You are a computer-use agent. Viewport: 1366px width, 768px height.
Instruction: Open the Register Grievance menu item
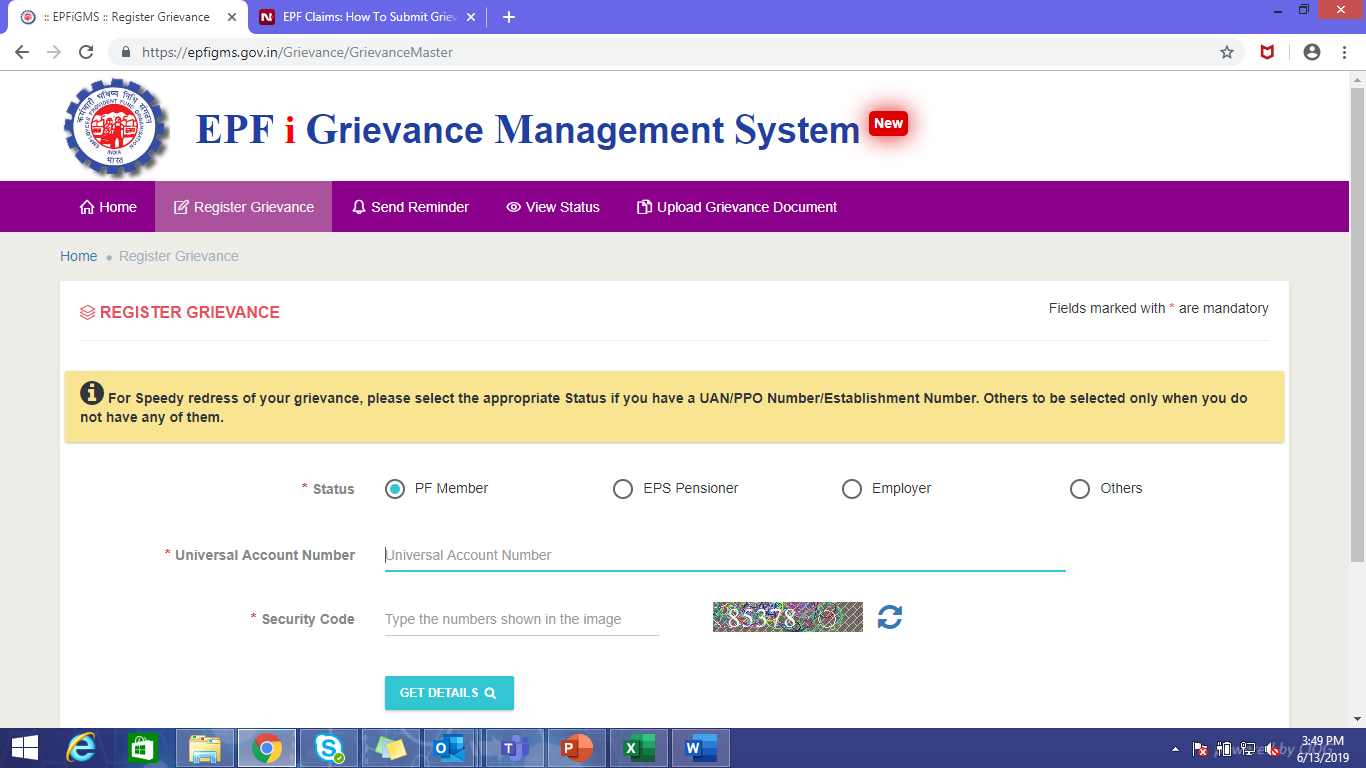[x=244, y=207]
